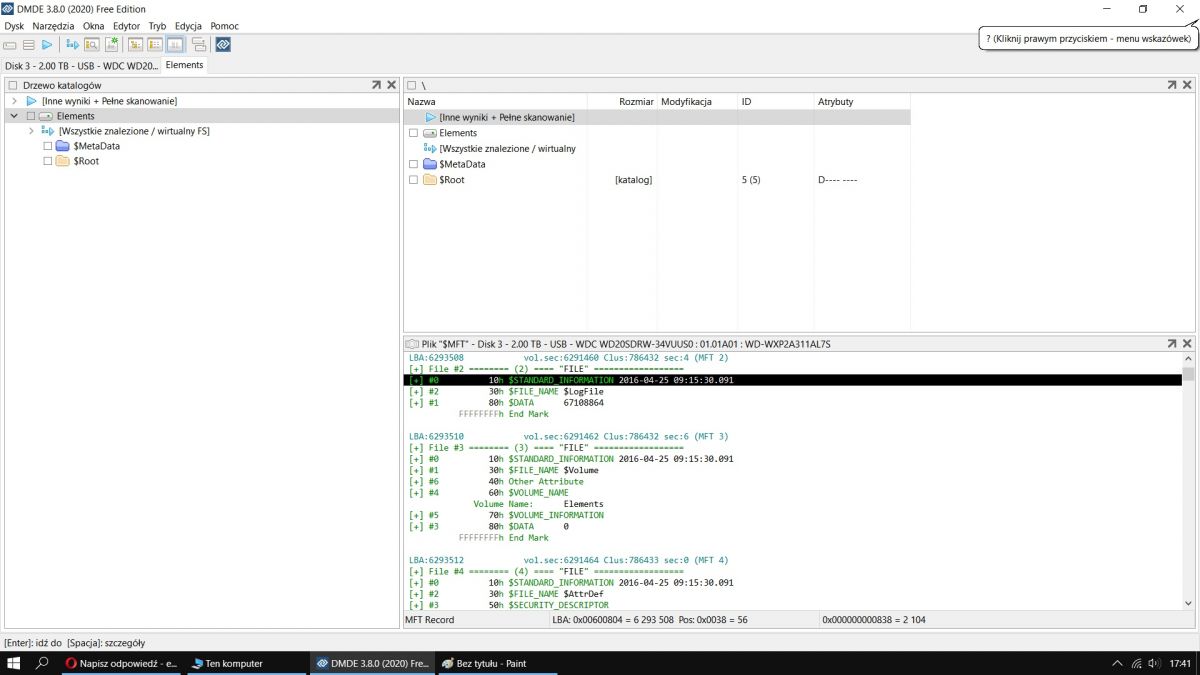Image resolution: width=1200 pixels, height=675 pixels.
Task: Expand Inne wyniki + Pełne skanowanie tree node
Action: [x=14, y=101]
